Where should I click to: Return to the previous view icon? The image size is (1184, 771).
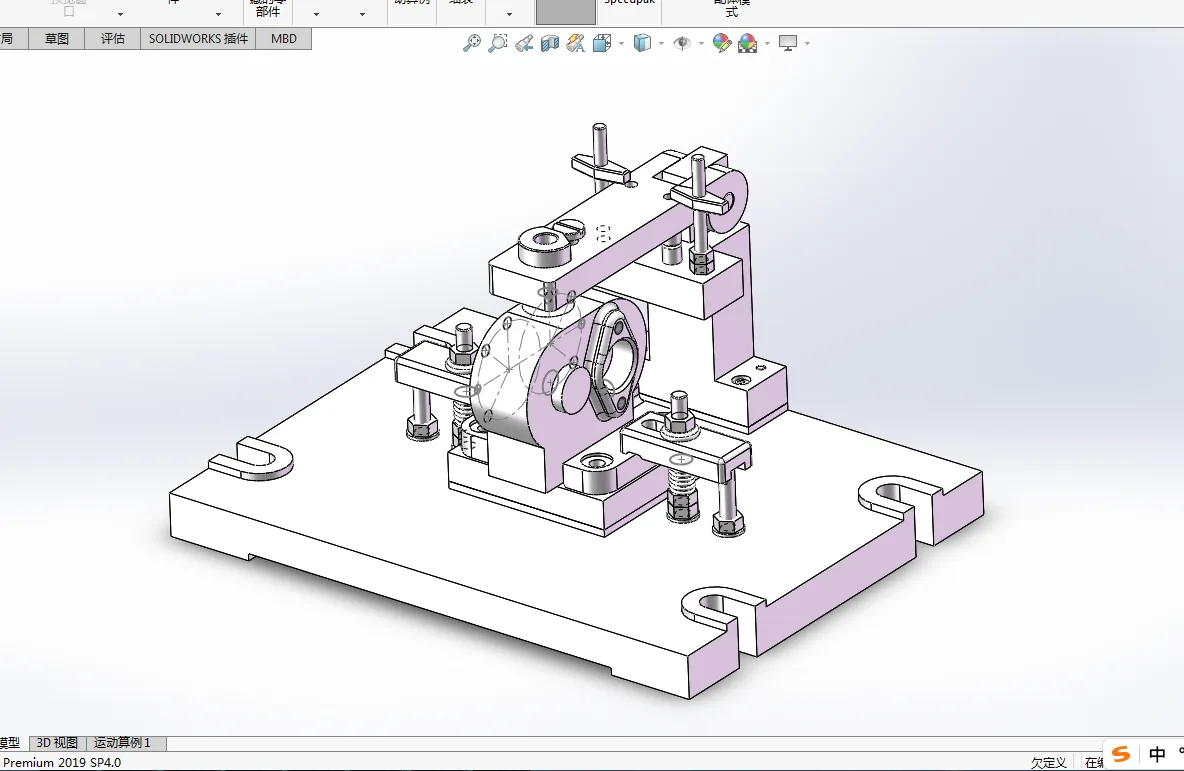[x=524, y=43]
